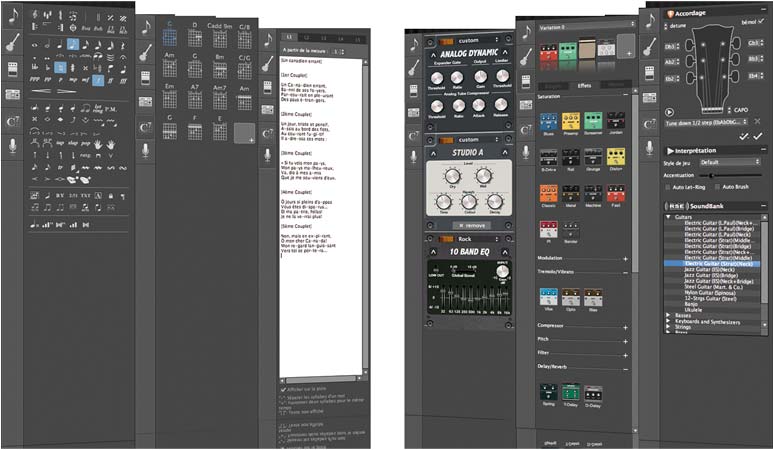The image size is (773, 450).
Task: Enable the Auto Brush checkbox
Action: (x=717, y=187)
